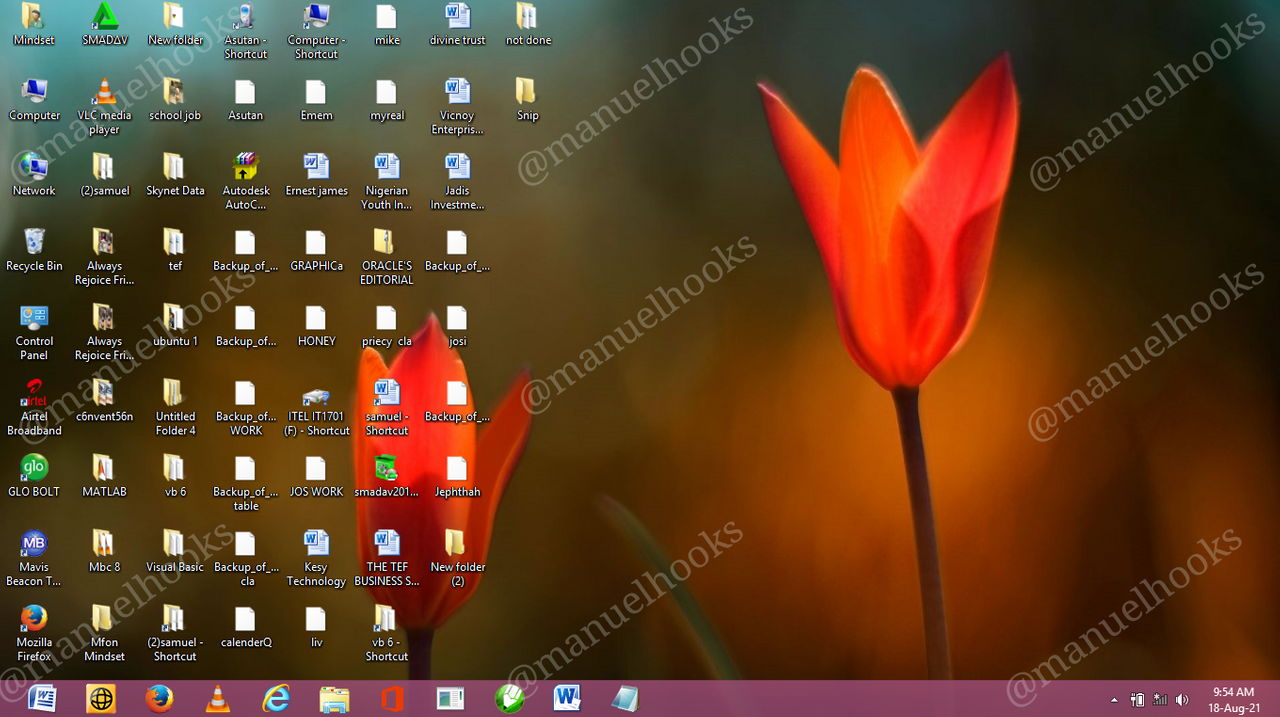Select the priecy_cla file icon

[386, 325]
